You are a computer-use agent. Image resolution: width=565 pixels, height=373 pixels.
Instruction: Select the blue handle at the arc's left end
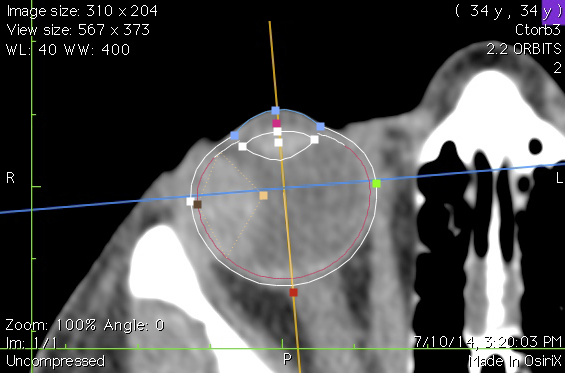(x=234, y=136)
